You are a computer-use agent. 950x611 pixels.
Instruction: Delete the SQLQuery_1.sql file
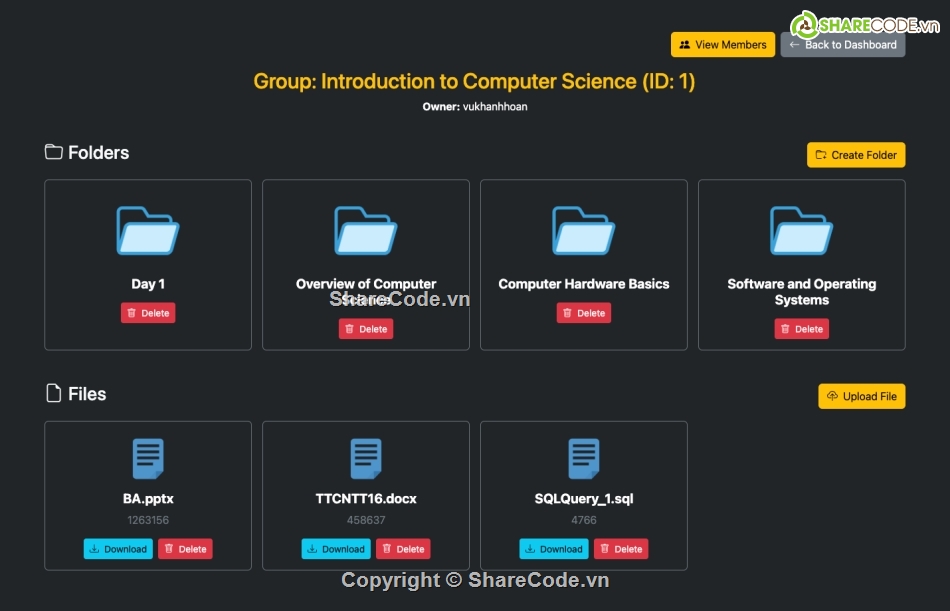(621, 549)
